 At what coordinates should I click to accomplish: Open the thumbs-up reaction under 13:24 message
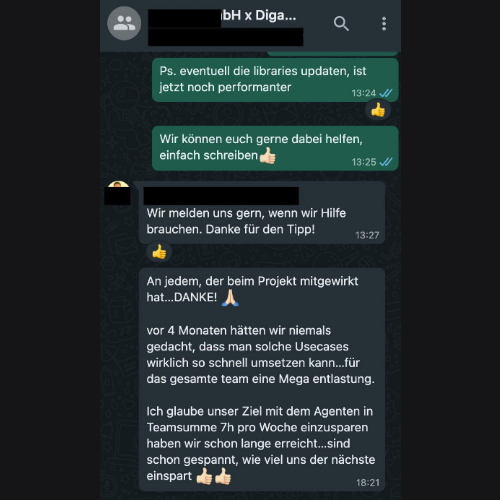(378, 110)
